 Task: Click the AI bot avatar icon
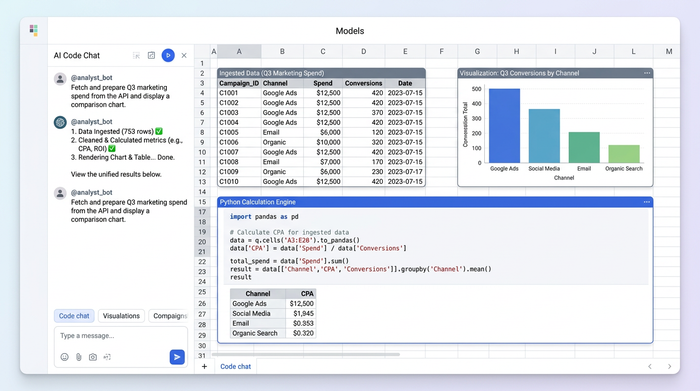click(x=60, y=122)
